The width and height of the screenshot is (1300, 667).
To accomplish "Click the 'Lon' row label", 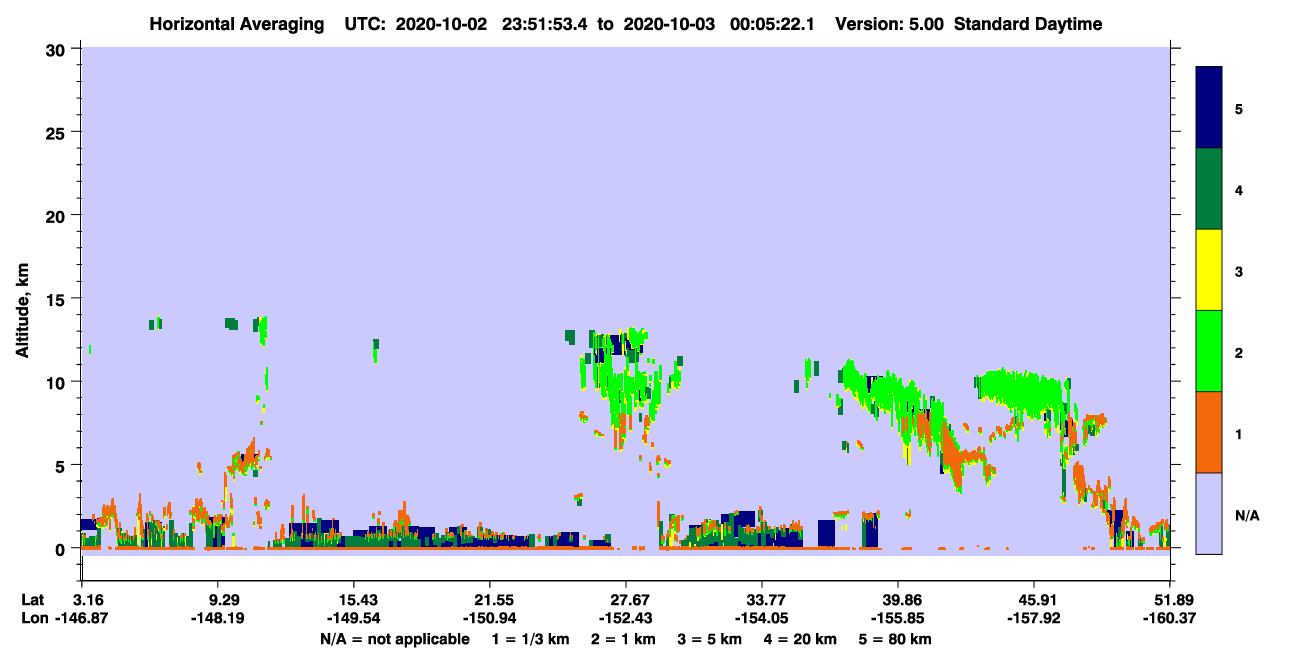I will [x=34, y=618].
